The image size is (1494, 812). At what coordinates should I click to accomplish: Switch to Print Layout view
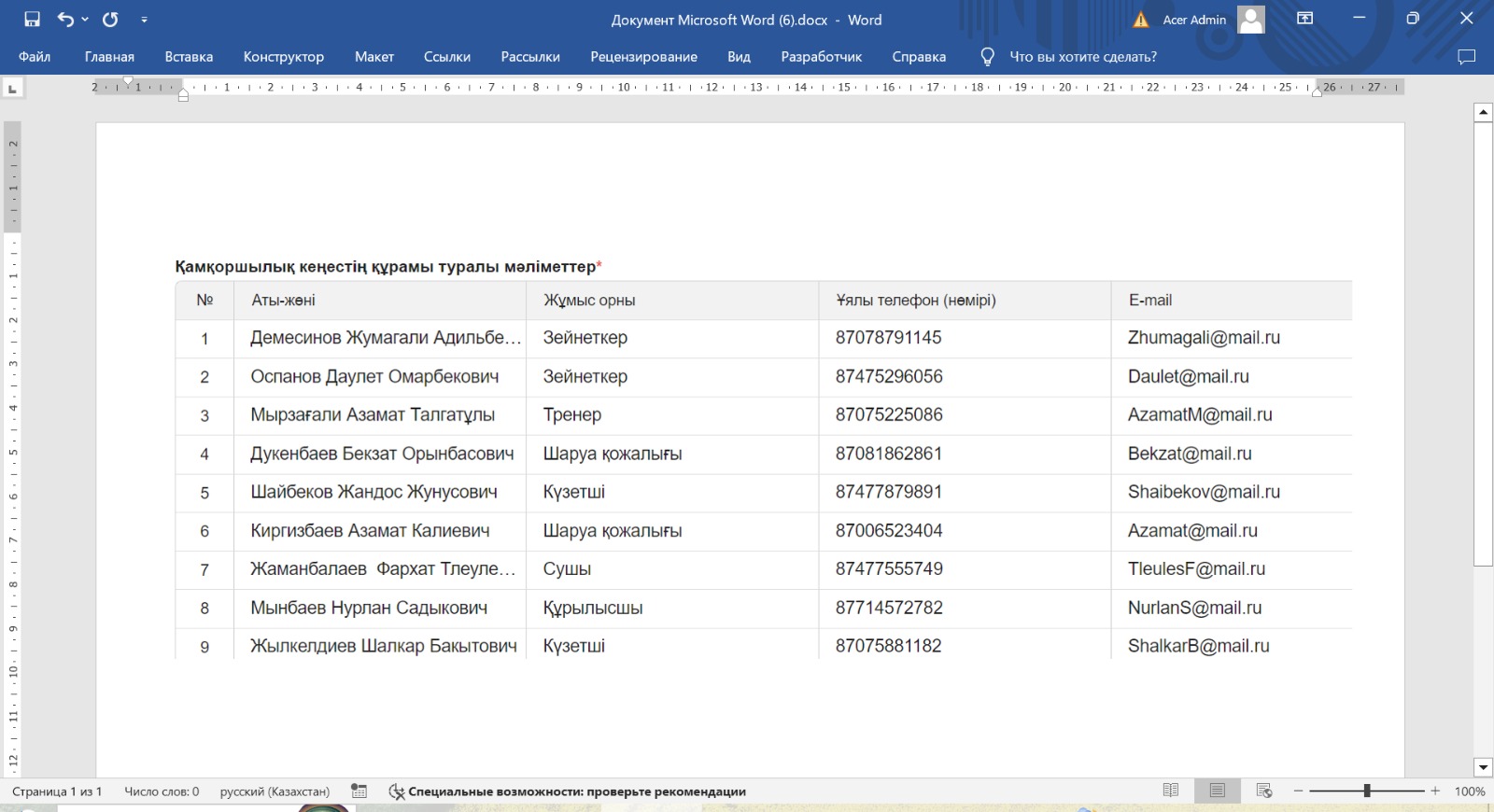click(1217, 791)
